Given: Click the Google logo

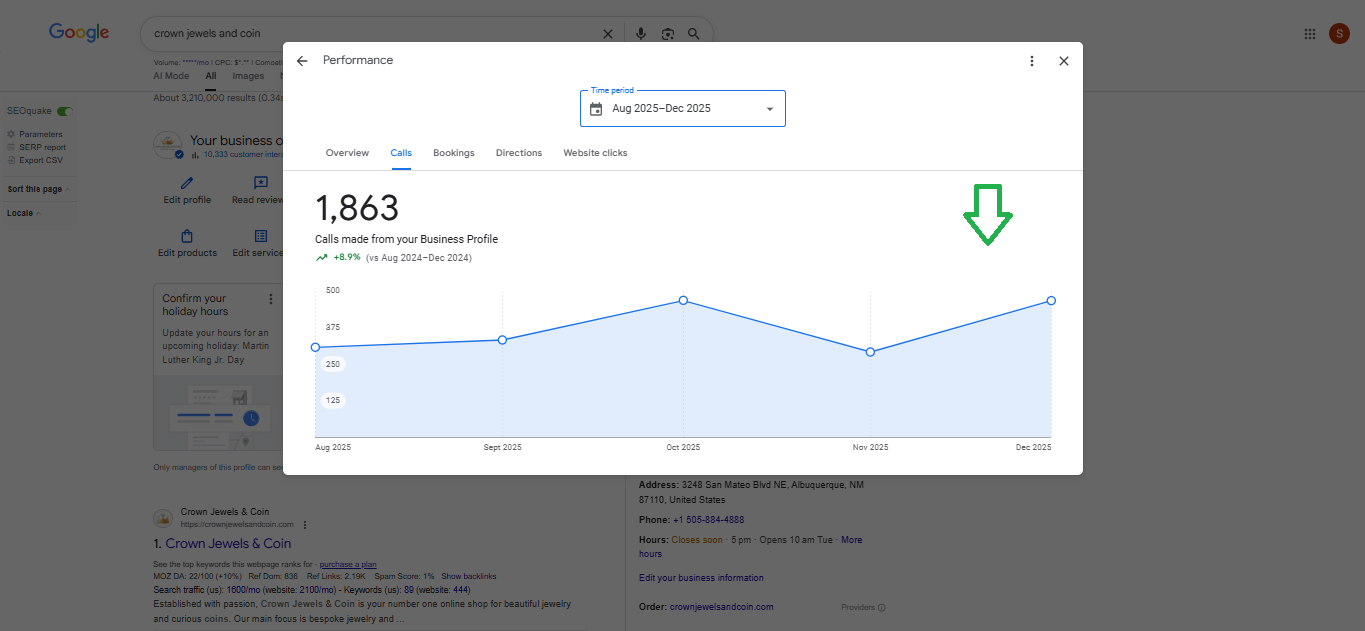Looking at the screenshot, I should (79, 32).
